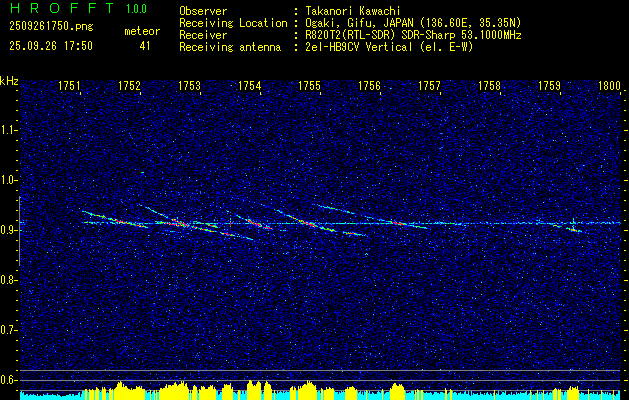Click the 1759 time marker

pyautogui.click(x=550, y=85)
